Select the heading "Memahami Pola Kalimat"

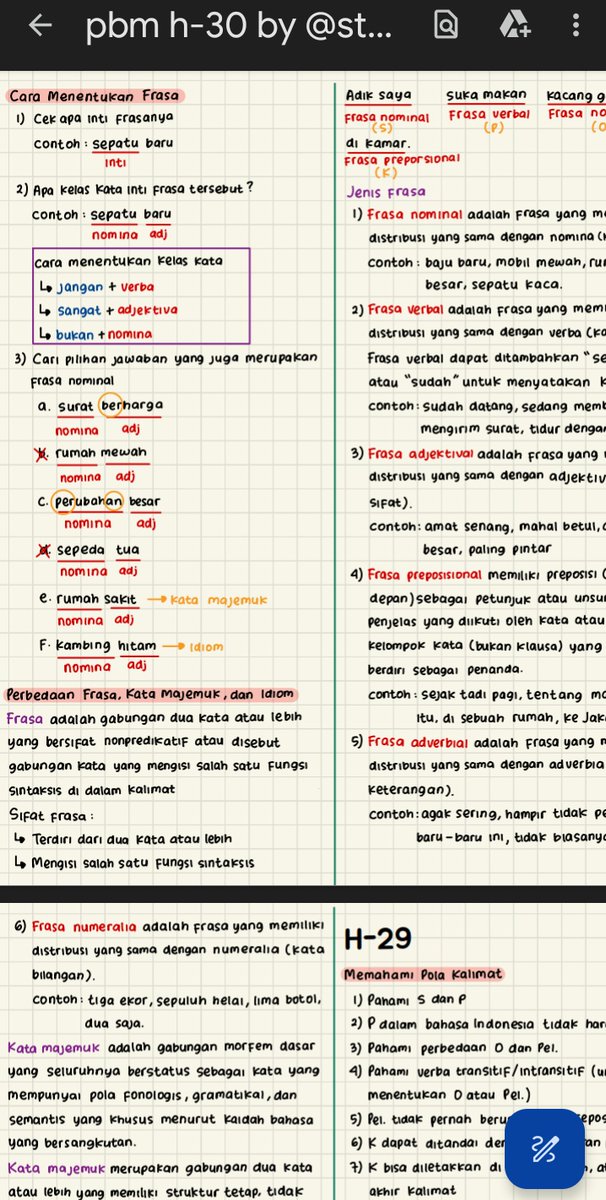pos(423,974)
